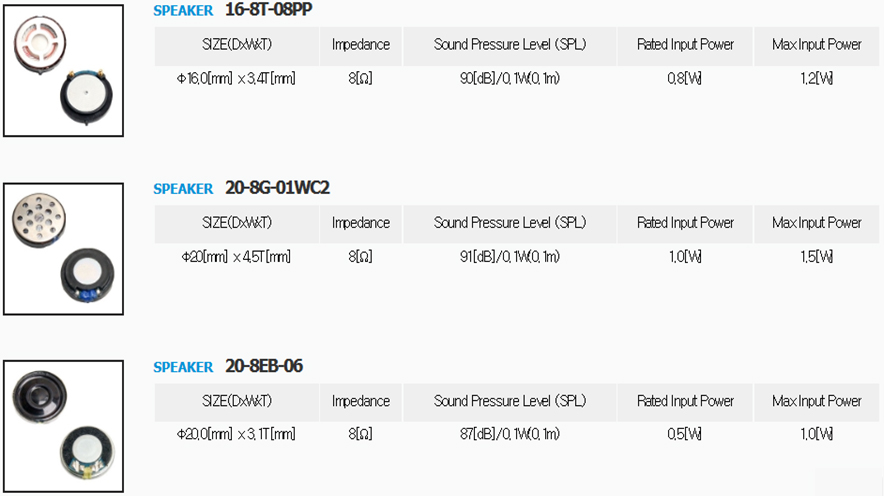
Task: Click the SPEAKER label beside 20-8EB-06
Action: (x=183, y=367)
